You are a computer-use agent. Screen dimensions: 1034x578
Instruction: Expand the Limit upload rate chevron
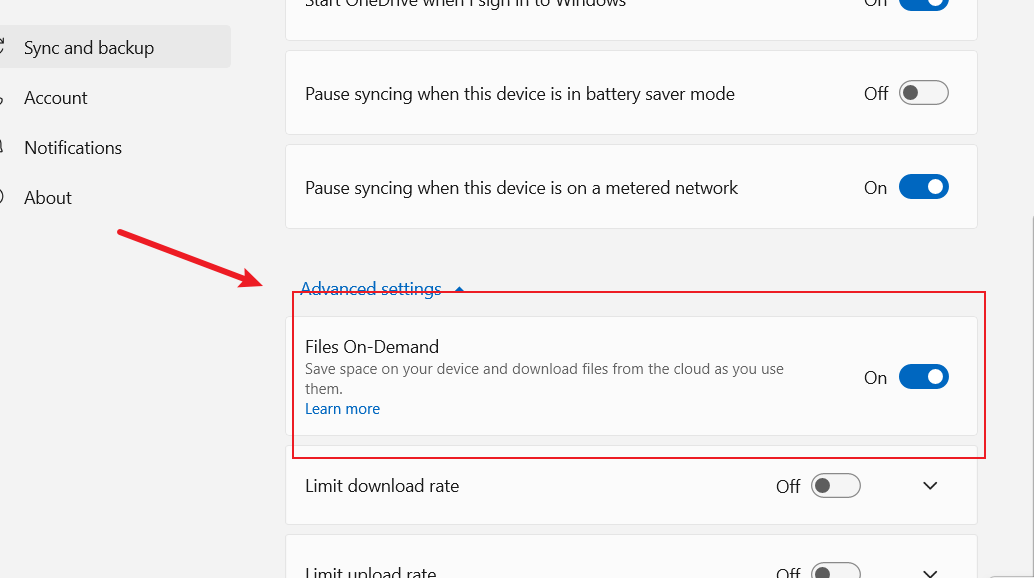point(930,573)
